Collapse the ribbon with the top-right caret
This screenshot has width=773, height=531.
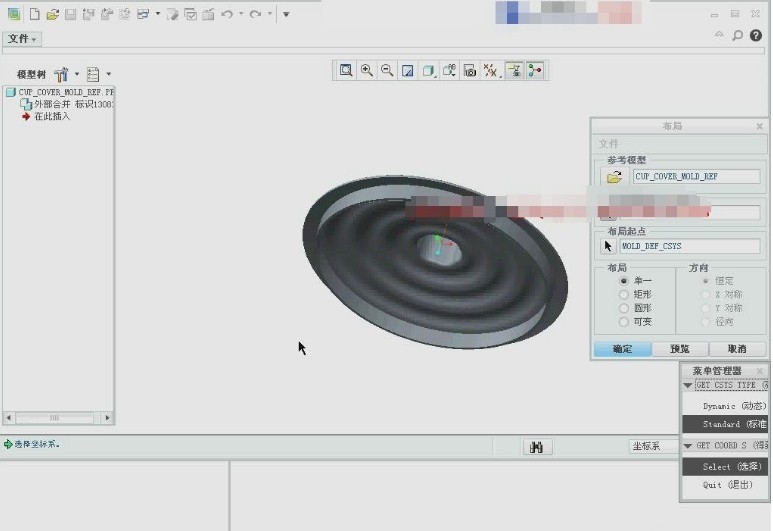point(719,35)
